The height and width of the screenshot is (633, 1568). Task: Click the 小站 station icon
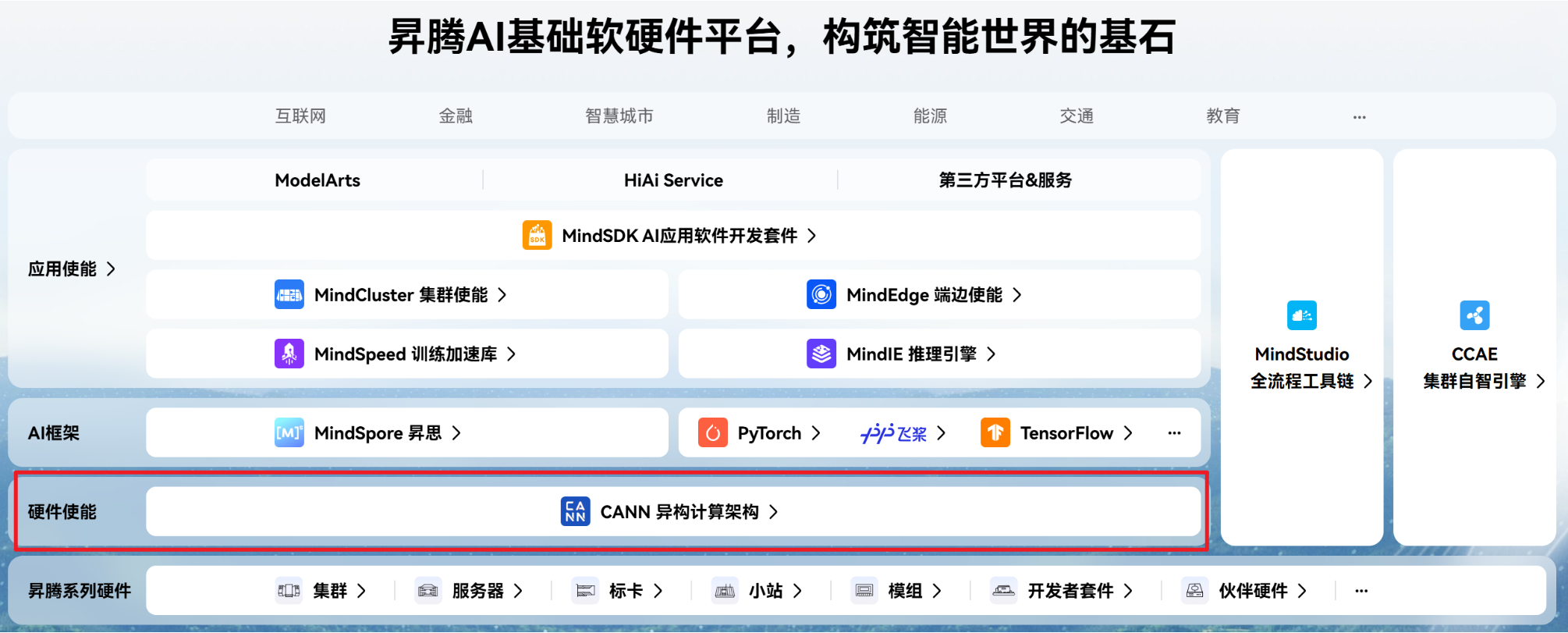pos(725,591)
